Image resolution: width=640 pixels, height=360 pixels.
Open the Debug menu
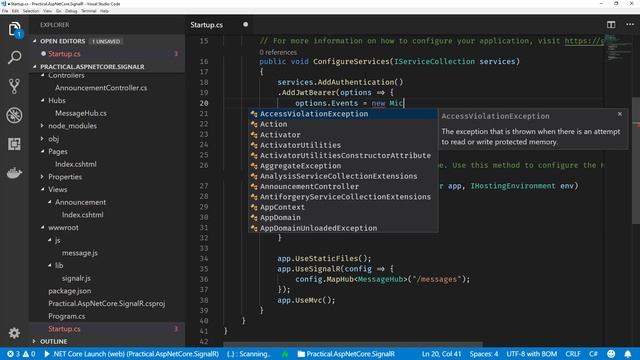[x=71, y=11]
